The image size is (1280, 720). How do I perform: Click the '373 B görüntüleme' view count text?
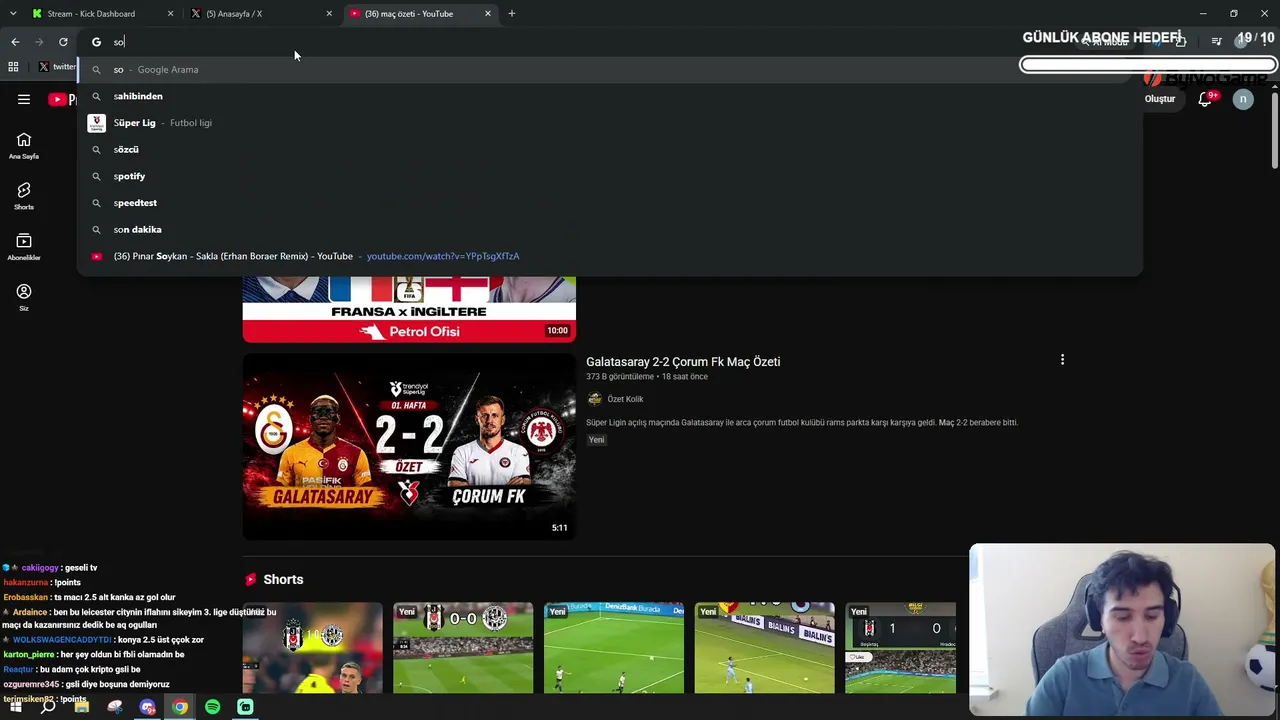point(620,377)
